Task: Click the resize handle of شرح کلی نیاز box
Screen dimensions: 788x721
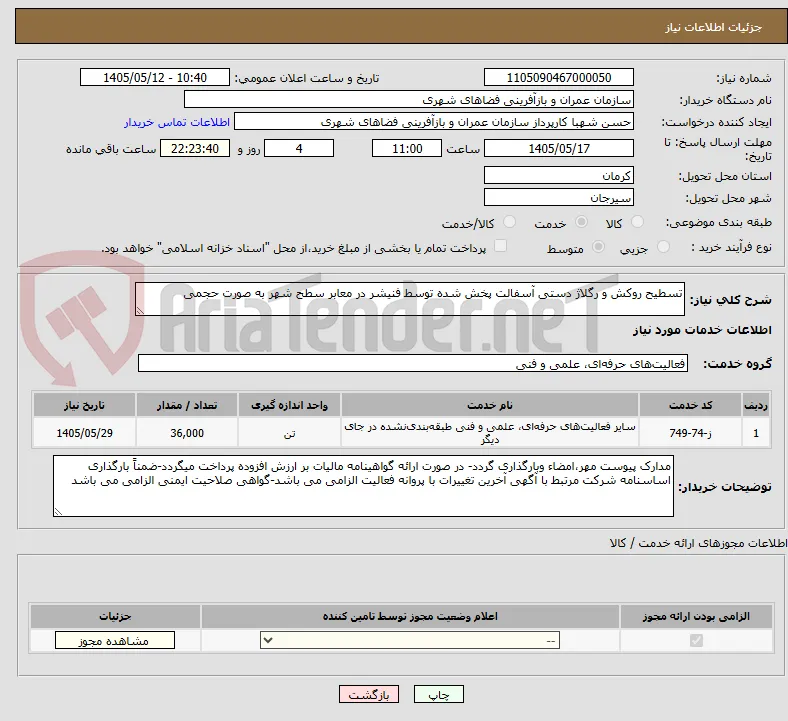Action: (x=140, y=311)
